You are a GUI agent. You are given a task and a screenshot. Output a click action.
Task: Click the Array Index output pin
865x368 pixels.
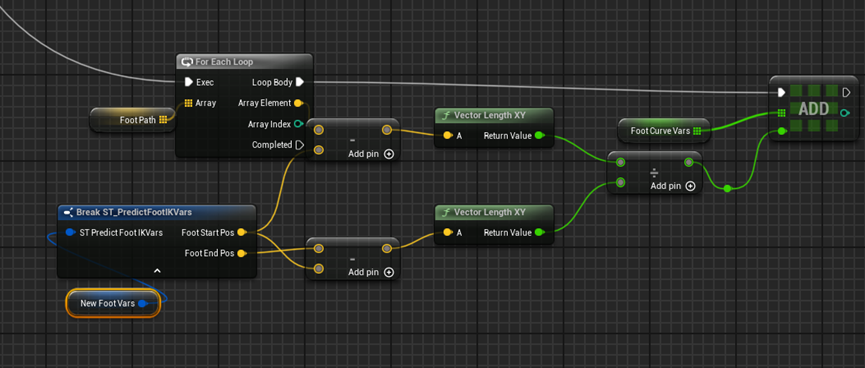pos(298,124)
